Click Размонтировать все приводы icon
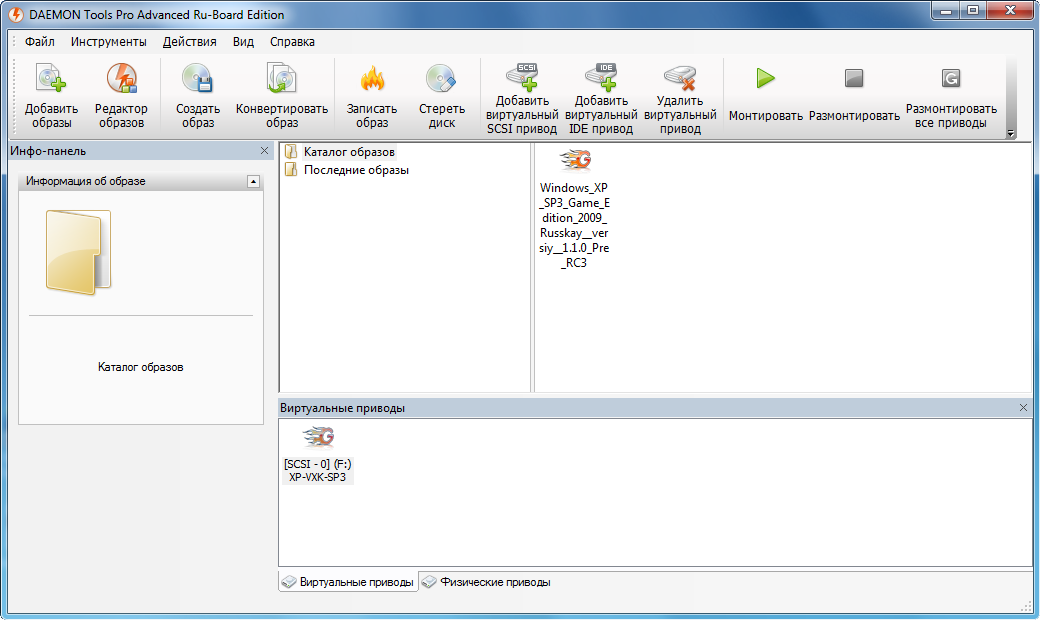The width and height of the screenshot is (1041, 621). (x=951, y=78)
